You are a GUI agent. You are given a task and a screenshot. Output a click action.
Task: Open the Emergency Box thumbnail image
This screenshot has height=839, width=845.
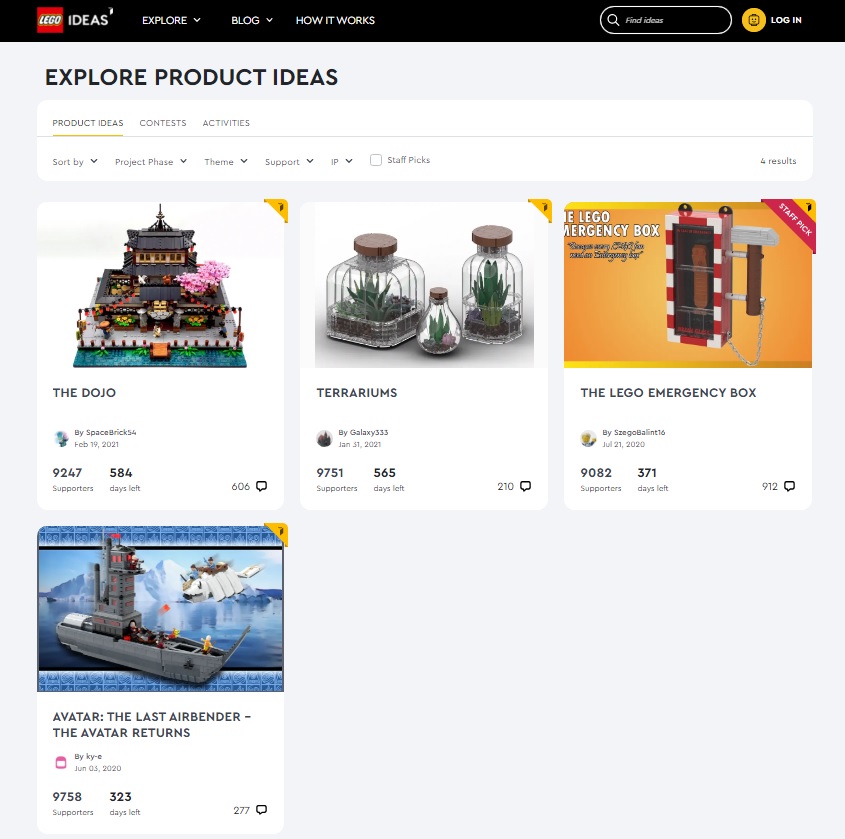[x=688, y=285]
